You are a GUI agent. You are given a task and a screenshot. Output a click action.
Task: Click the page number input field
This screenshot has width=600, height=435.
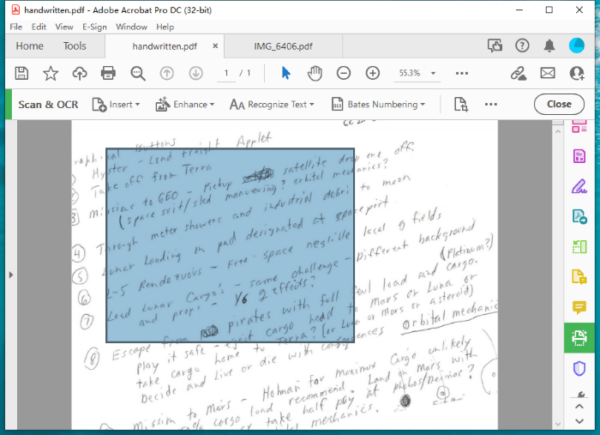click(226, 73)
